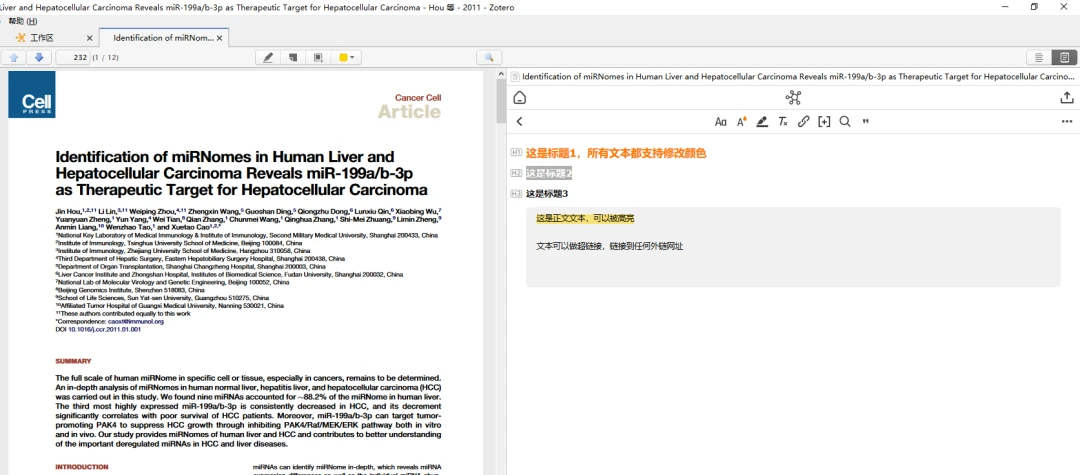Click highlighted text 这是正文文本，可以被高亮

coord(585,218)
